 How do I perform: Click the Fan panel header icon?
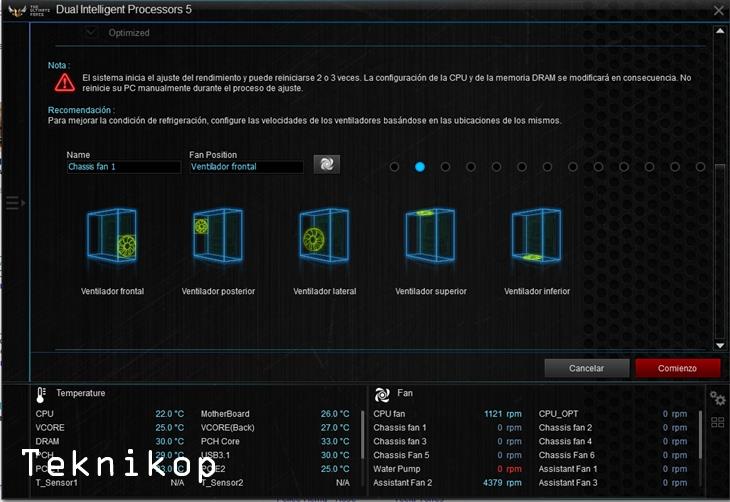(x=381, y=394)
